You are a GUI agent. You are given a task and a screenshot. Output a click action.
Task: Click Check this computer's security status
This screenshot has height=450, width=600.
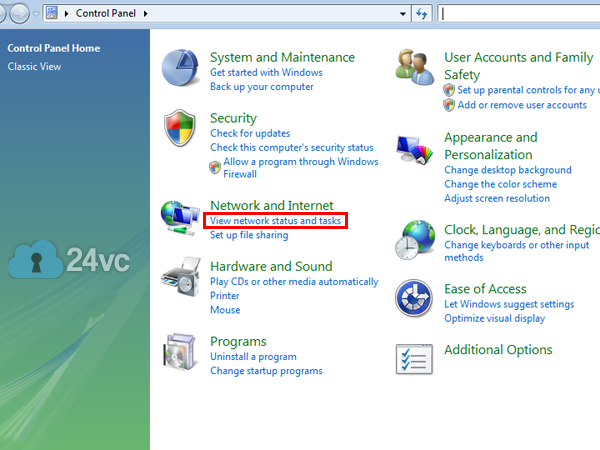point(292,147)
